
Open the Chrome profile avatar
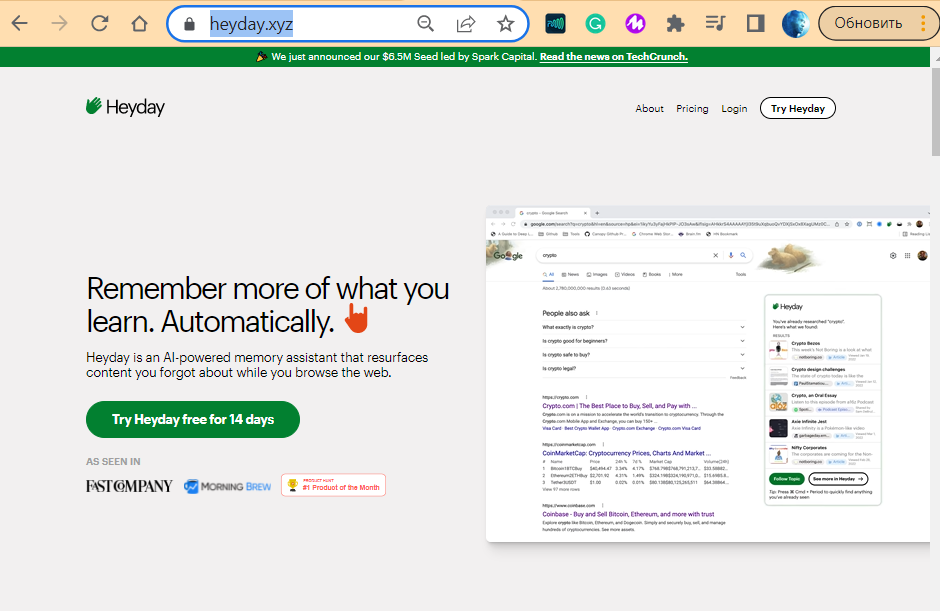pyautogui.click(x=796, y=23)
